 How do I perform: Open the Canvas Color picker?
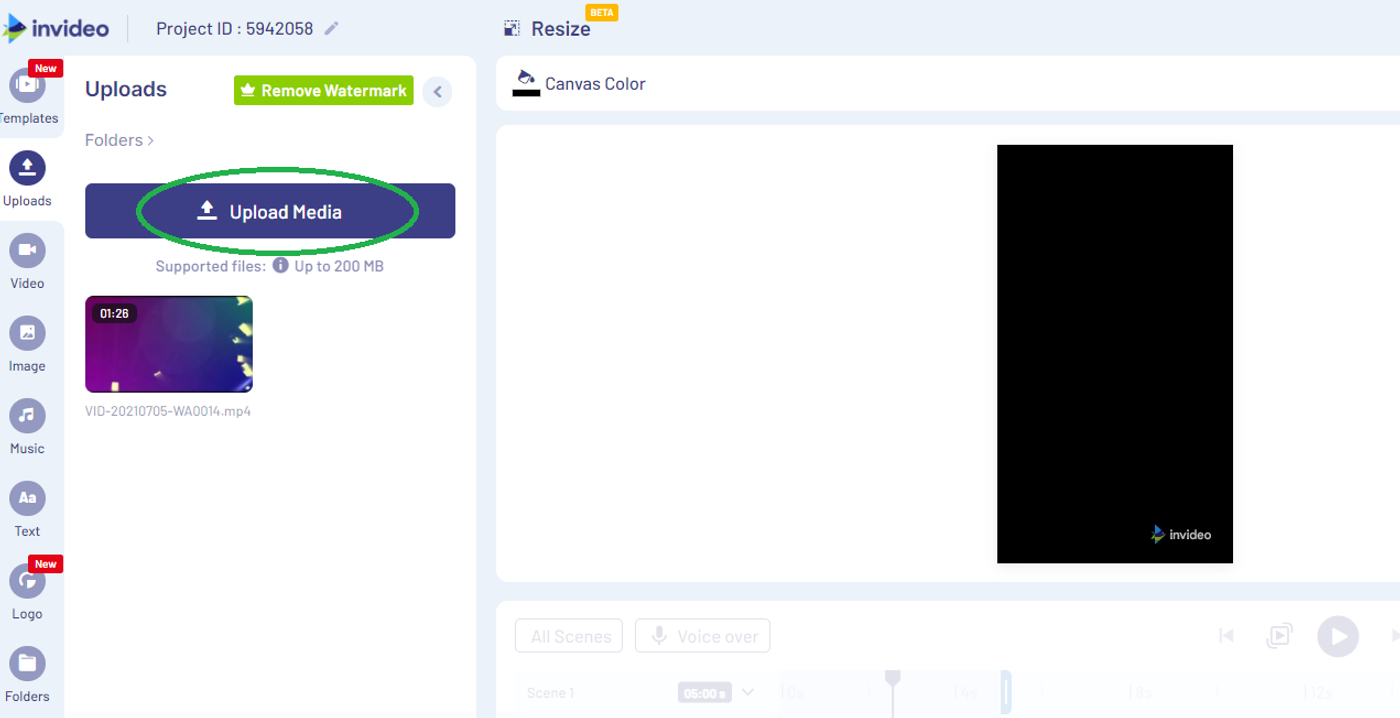(578, 84)
